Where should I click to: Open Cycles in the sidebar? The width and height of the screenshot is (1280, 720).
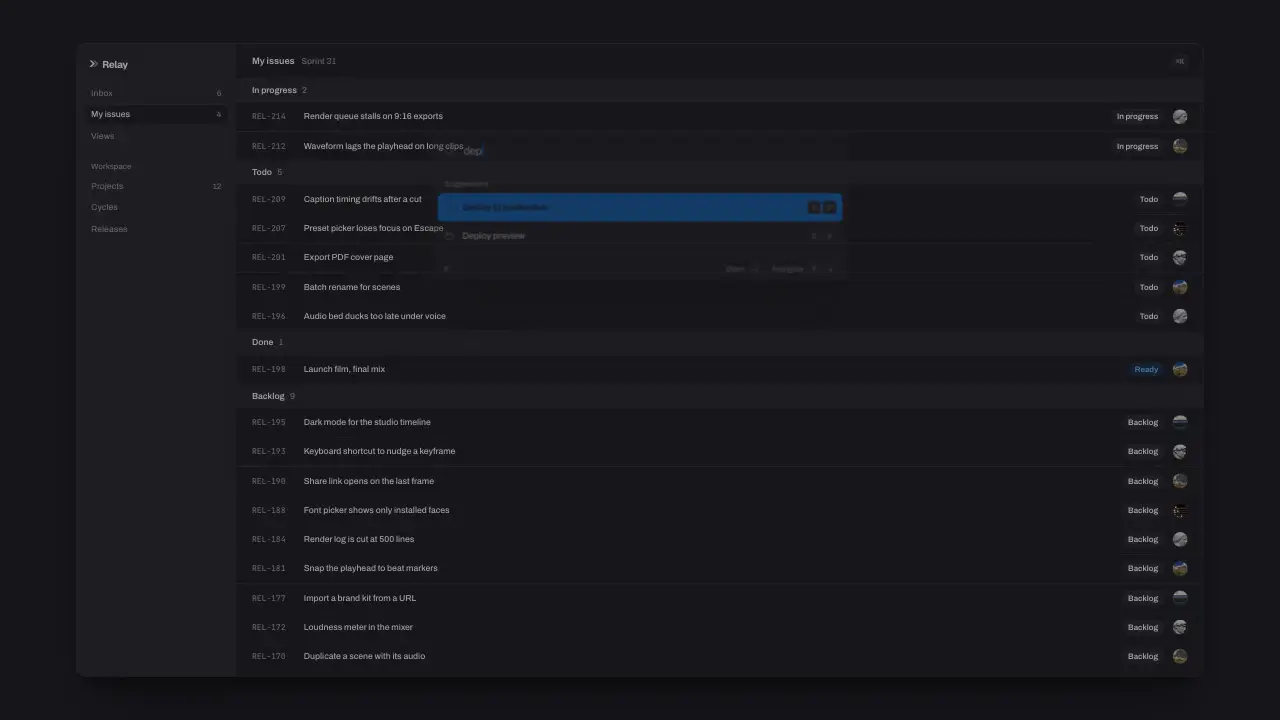pos(156,207)
